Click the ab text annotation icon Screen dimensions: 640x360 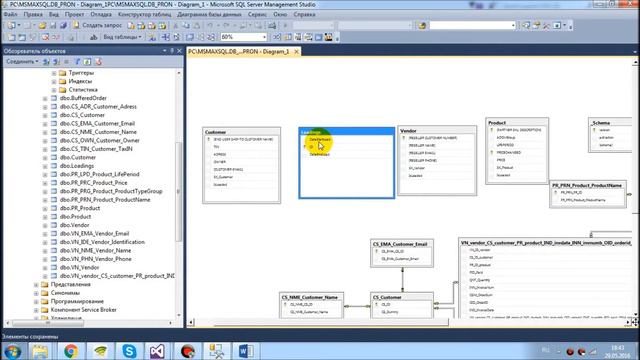click(93, 37)
